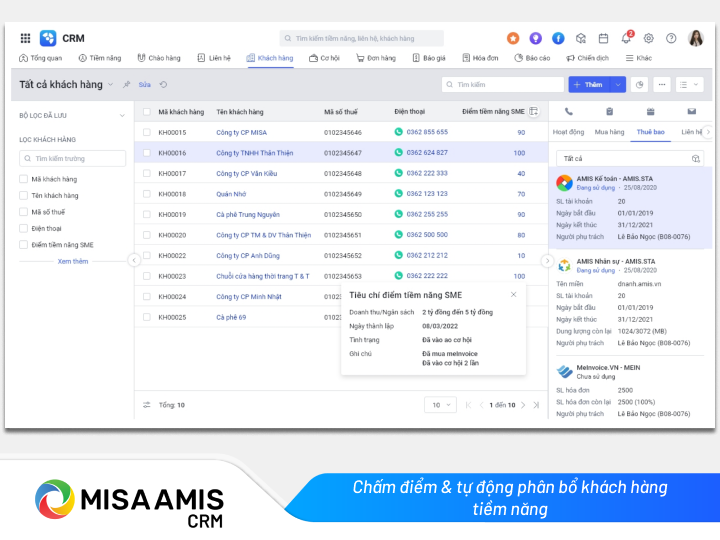Click the Thêm button
Image resolution: width=720 pixels, height=540 pixels.
(x=589, y=85)
